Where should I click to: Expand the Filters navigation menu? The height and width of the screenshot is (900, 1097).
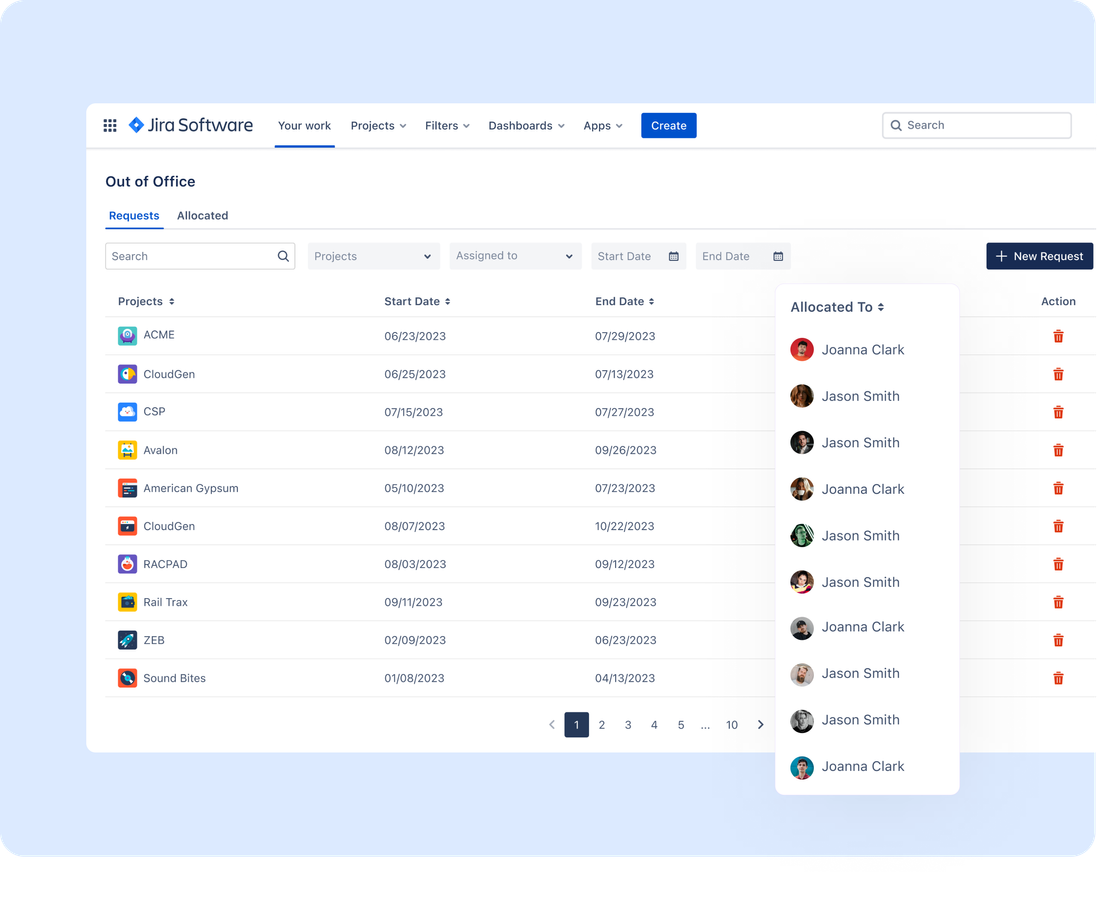point(447,126)
